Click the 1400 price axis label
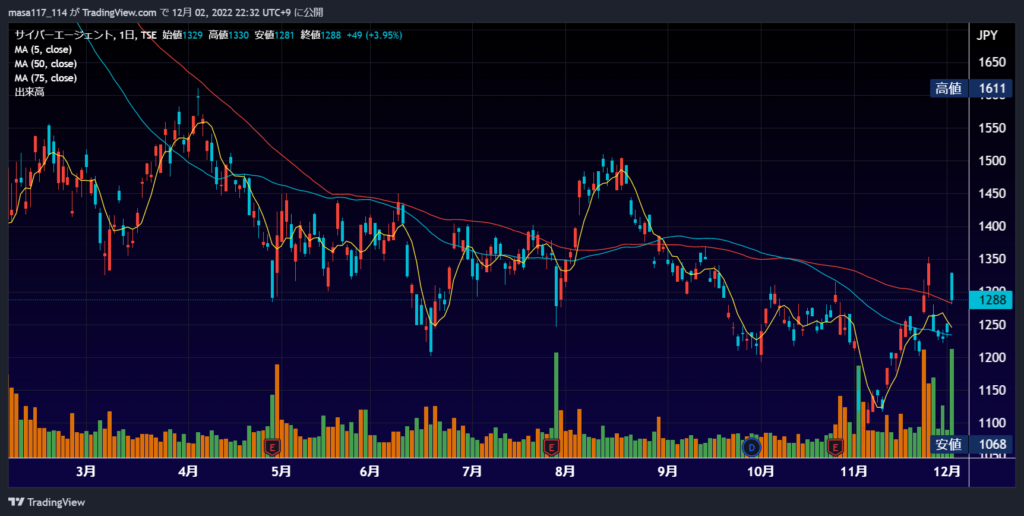The width and height of the screenshot is (1024, 516). [x=992, y=227]
